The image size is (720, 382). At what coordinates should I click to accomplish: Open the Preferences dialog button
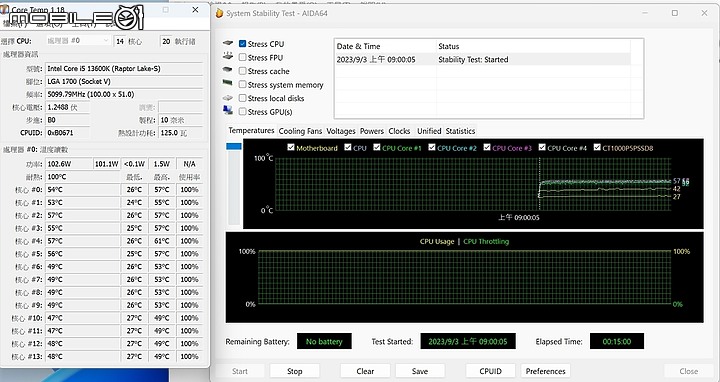546,371
